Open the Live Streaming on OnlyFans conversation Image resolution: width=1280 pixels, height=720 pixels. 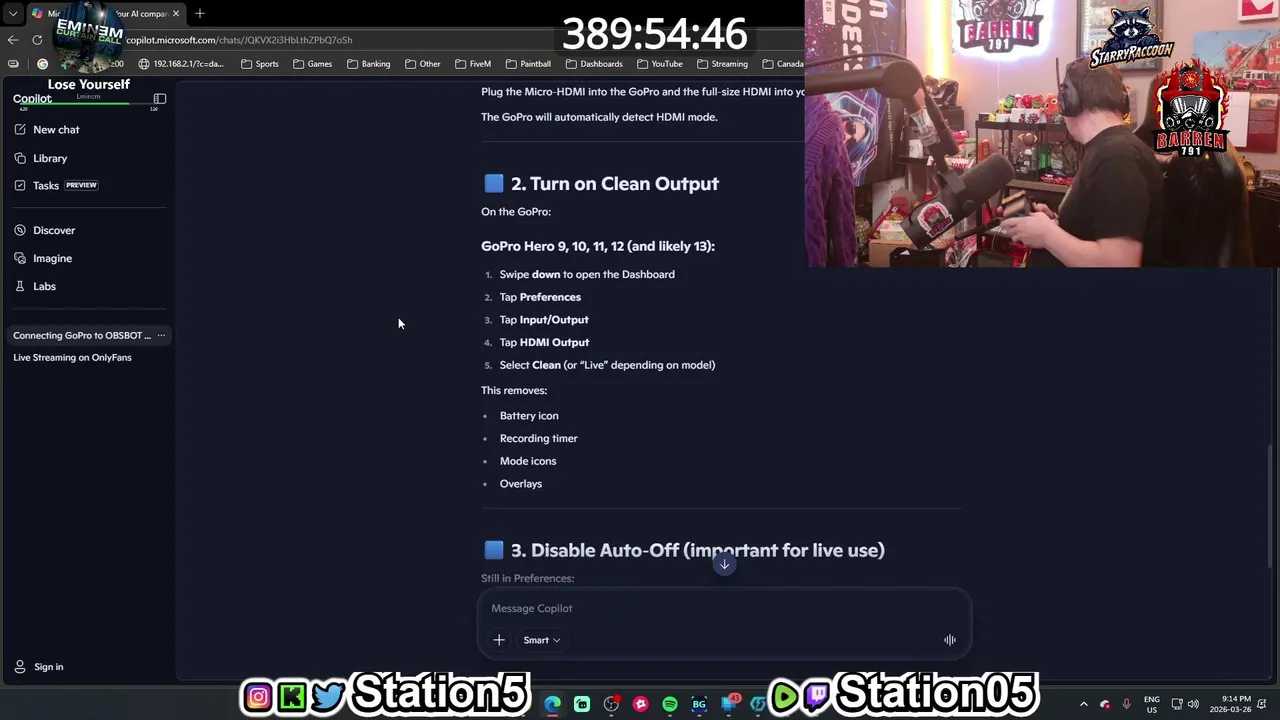pyautogui.click(x=72, y=357)
